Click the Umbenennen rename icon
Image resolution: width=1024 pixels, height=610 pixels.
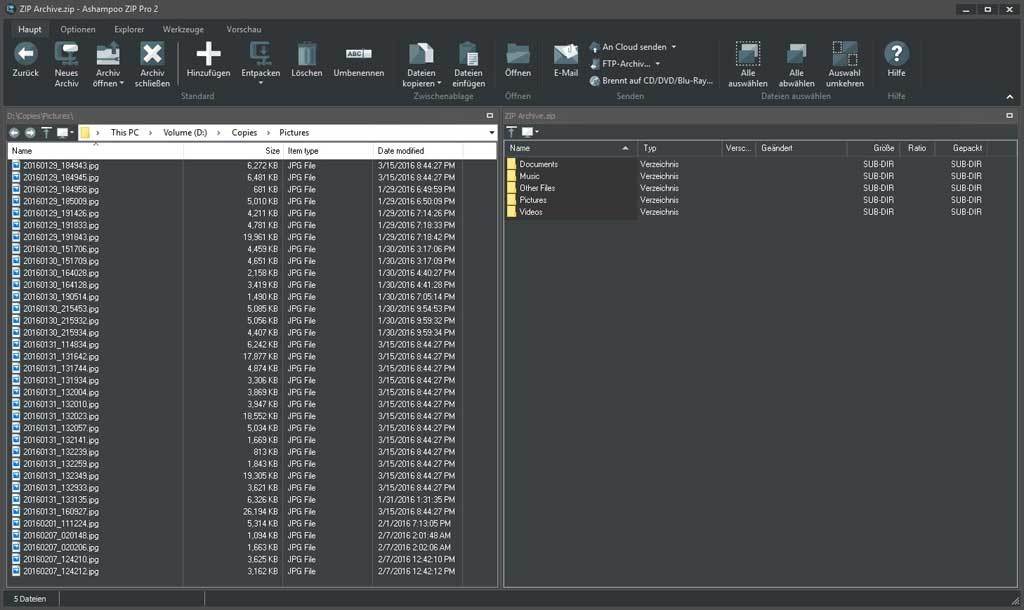pyautogui.click(x=359, y=54)
